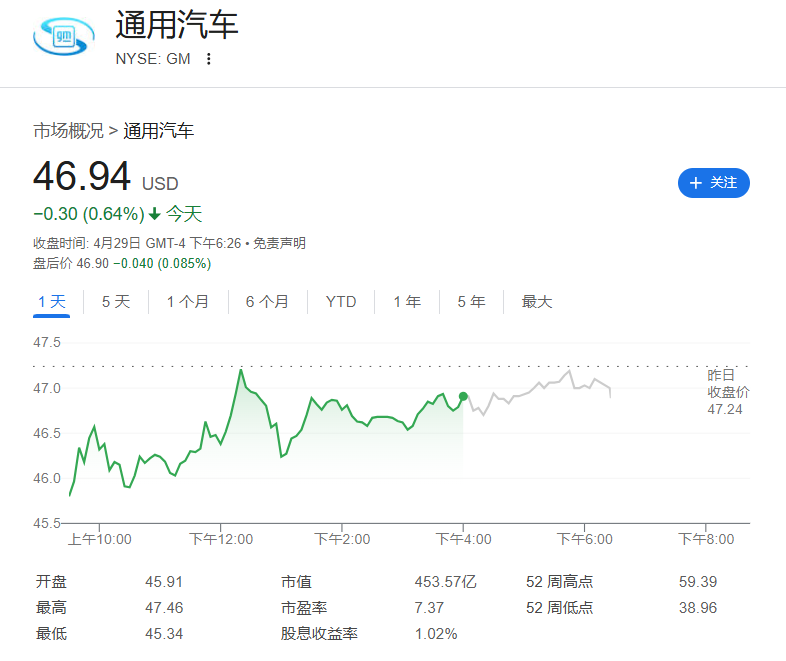The width and height of the screenshot is (786, 661).
Task: Click the 市值 row label
Action: pyautogui.click(x=296, y=582)
